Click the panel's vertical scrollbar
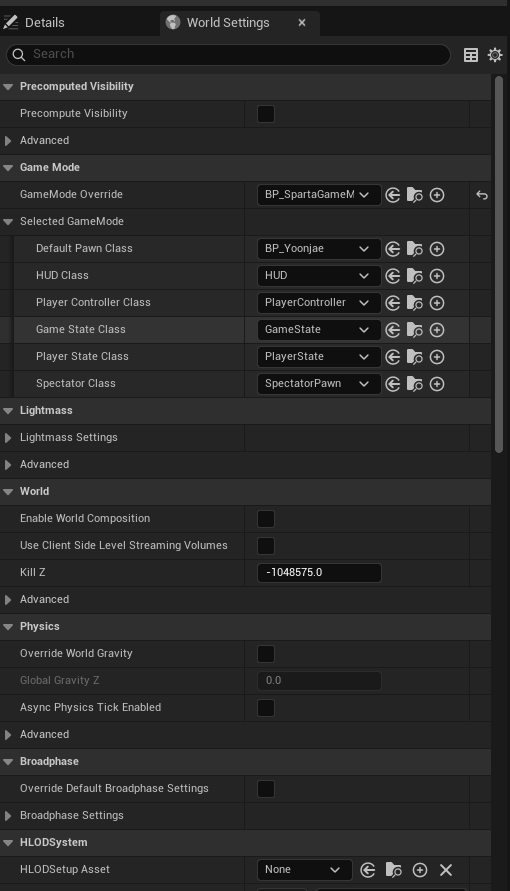 499,264
